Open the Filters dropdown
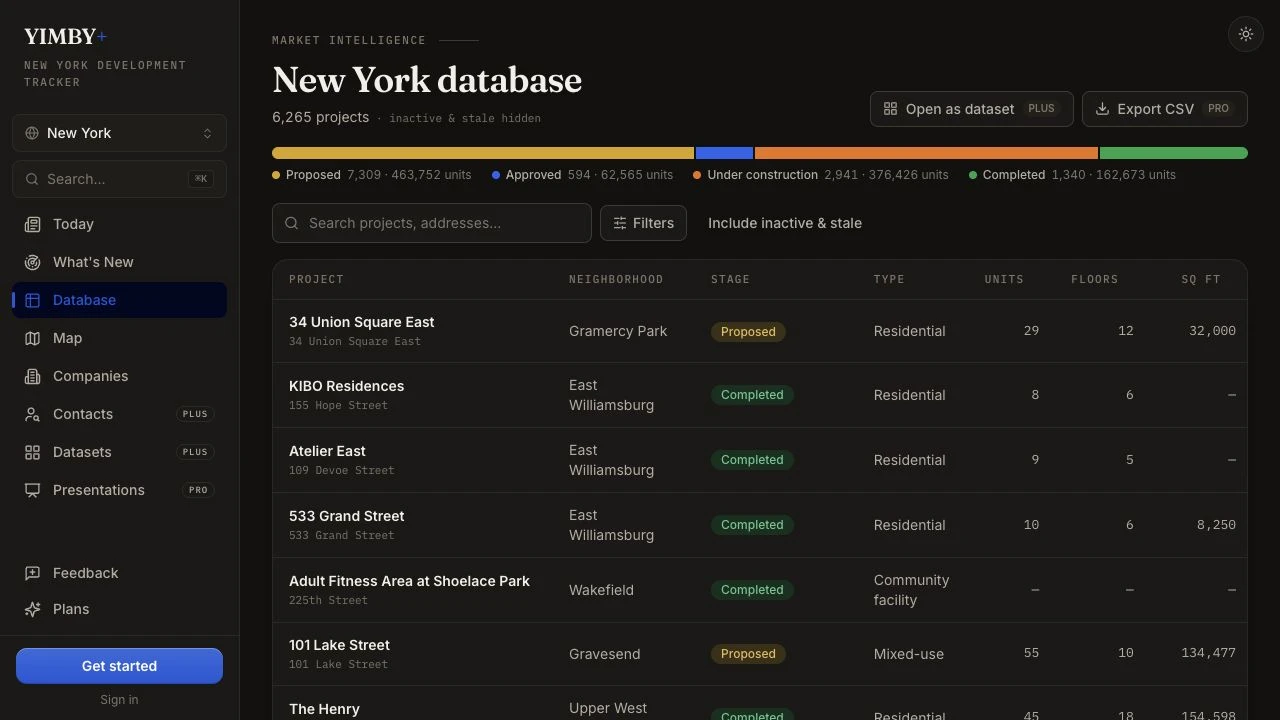The width and height of the screenshot is (1280, 720). (x=643, y=223)
